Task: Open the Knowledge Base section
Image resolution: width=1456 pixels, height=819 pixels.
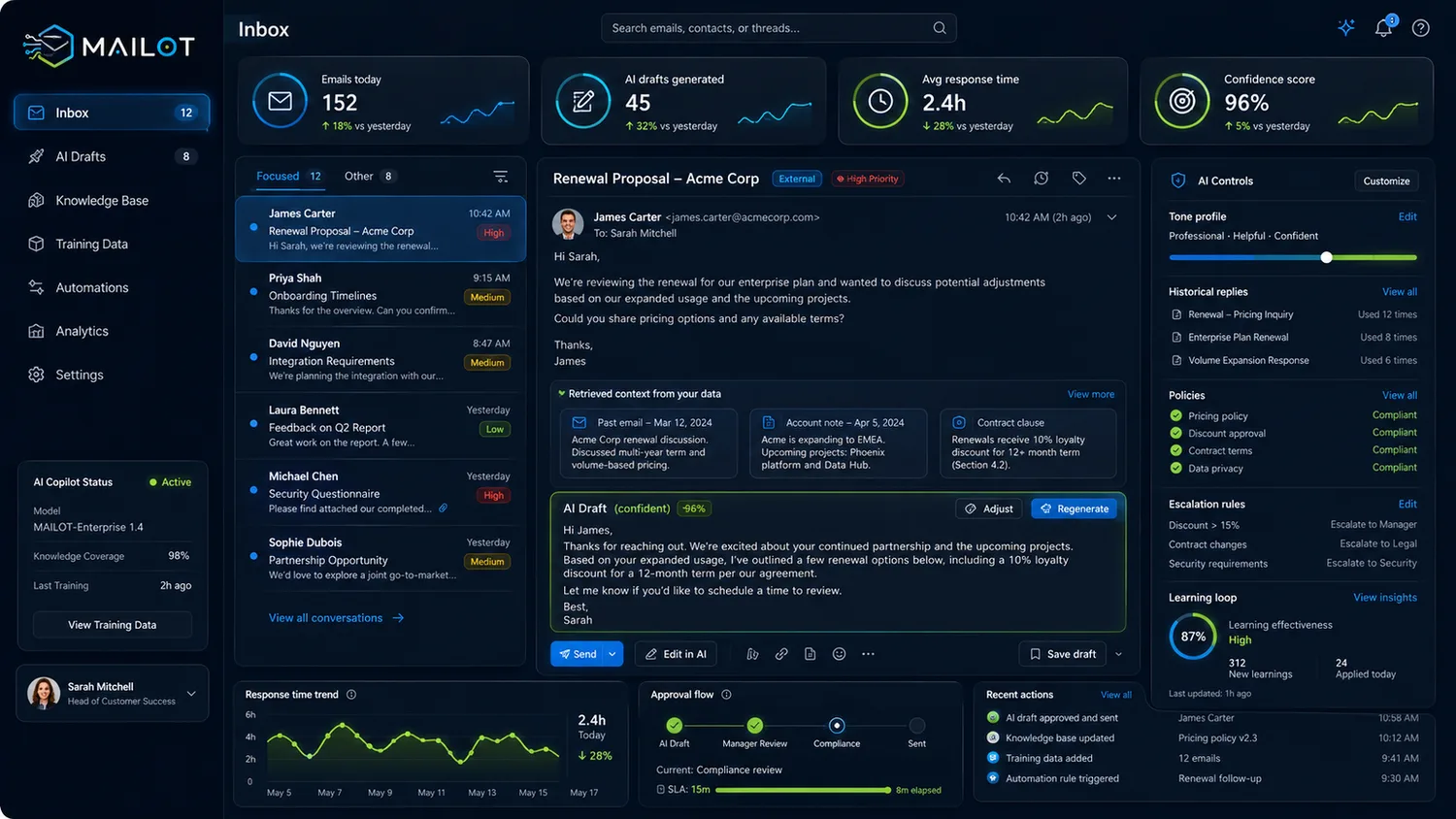Action: click(x=112, y=201)
